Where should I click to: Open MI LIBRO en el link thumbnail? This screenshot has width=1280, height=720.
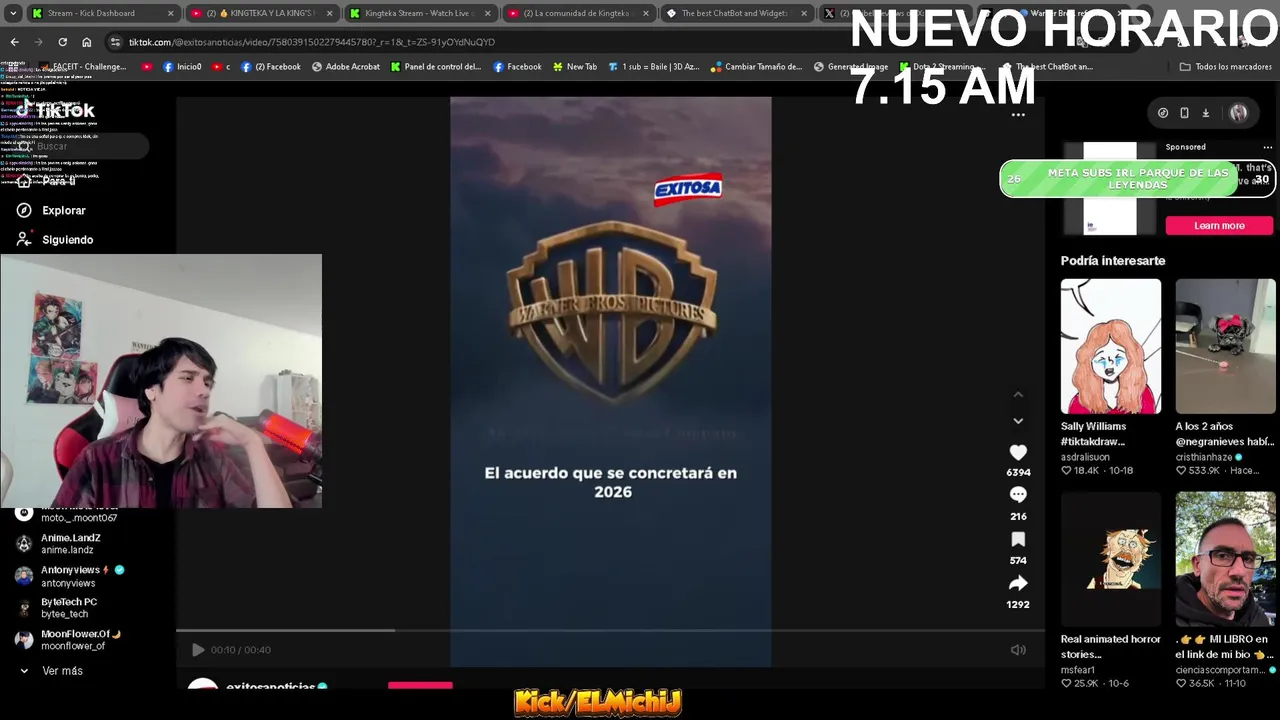pyautogui.click(x=1225, y=559)
